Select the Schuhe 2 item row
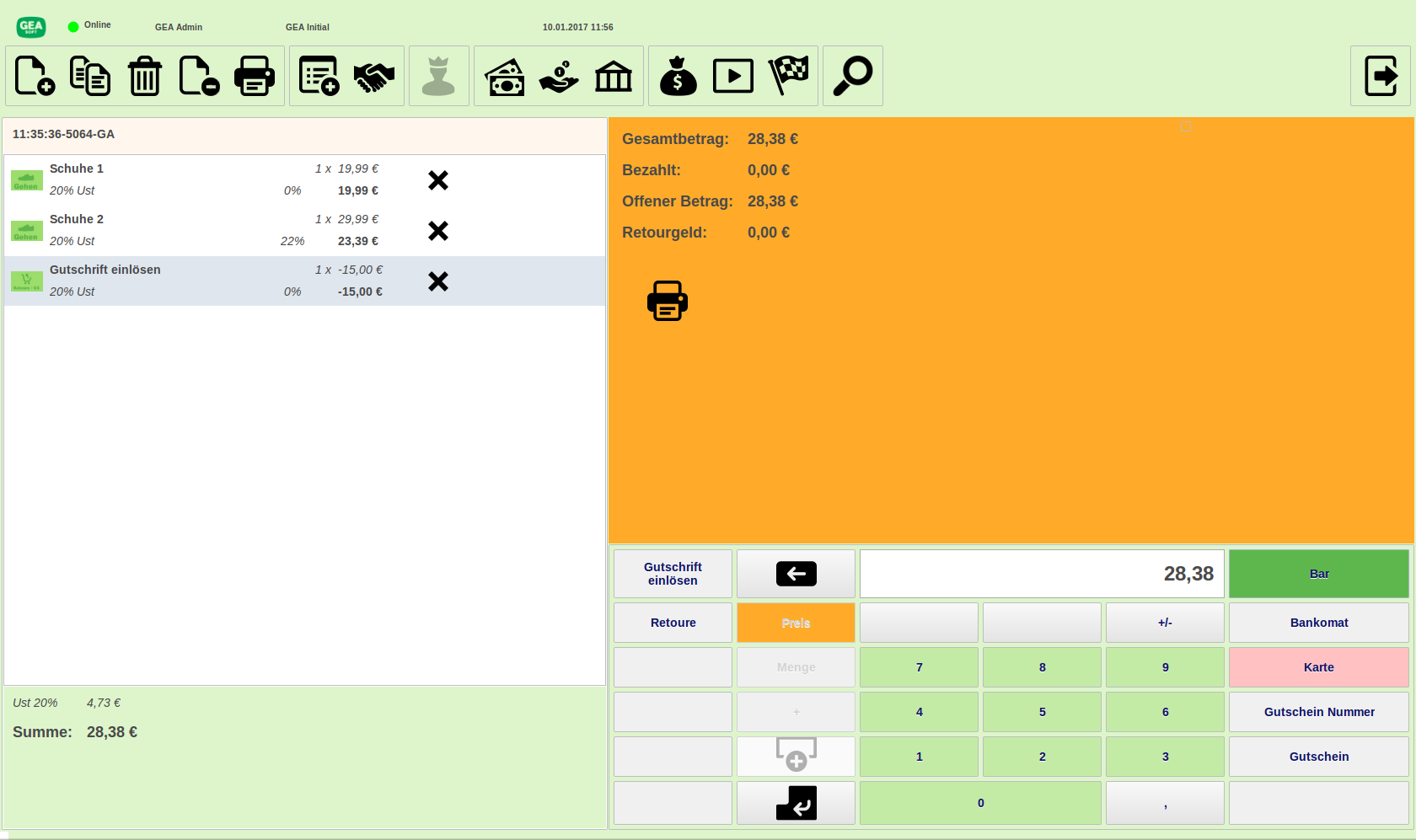The height and width of the screenshot is (840, 1416). (211, 230)
